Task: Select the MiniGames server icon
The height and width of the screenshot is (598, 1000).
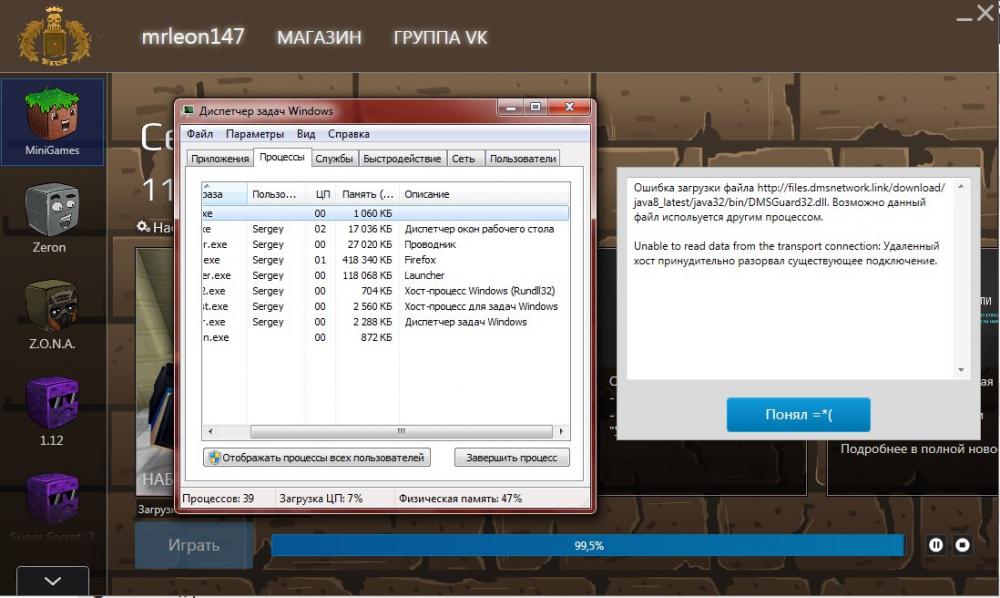Action: [x=52, y=121]
